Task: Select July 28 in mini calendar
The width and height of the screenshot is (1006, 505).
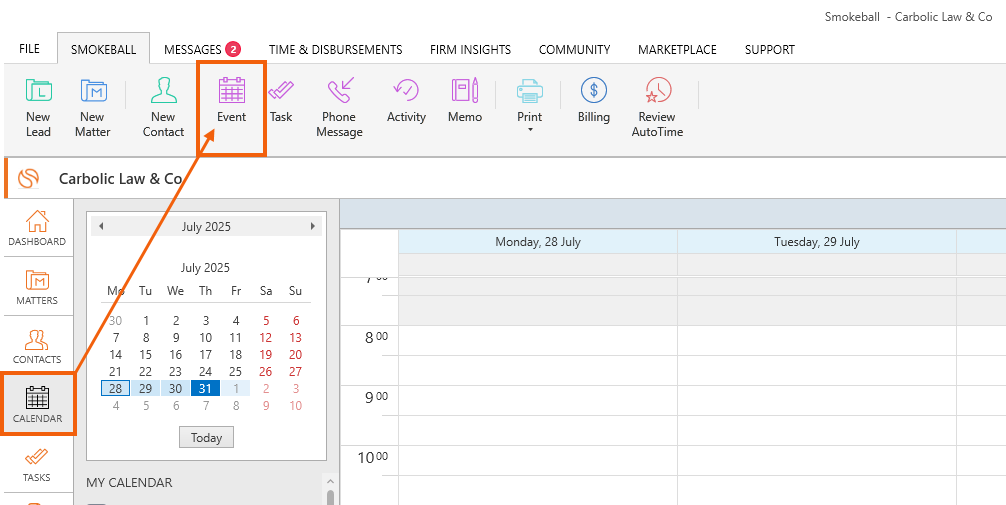Action: [115, 388]
